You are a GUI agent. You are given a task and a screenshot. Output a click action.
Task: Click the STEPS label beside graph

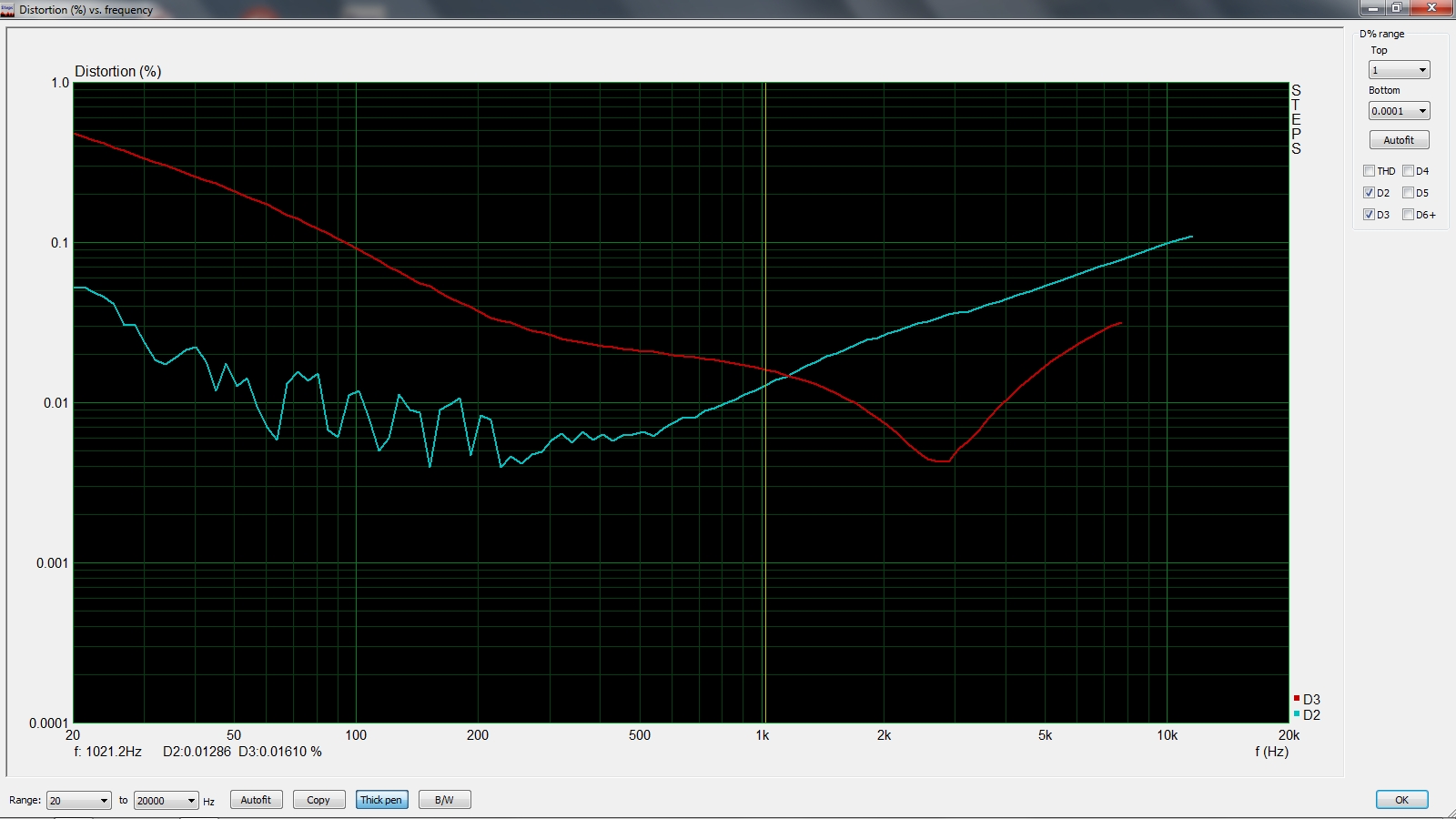tap(1296, 119)
